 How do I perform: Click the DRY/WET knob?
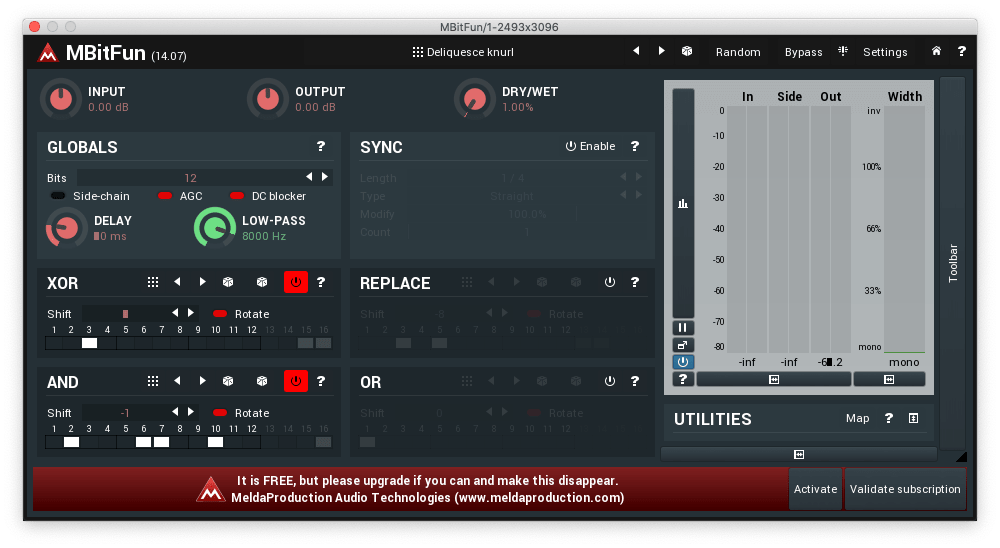(x=475, y=99)
